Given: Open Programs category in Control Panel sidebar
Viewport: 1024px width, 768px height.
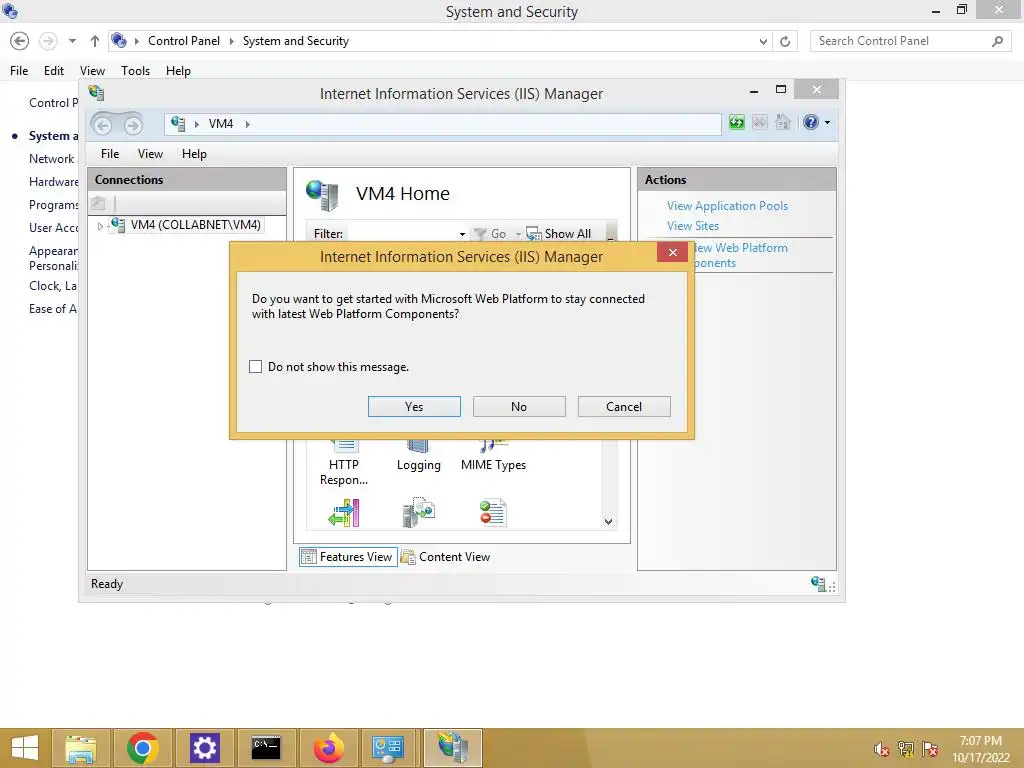Looking at the screenshot, I should point(54,204).
